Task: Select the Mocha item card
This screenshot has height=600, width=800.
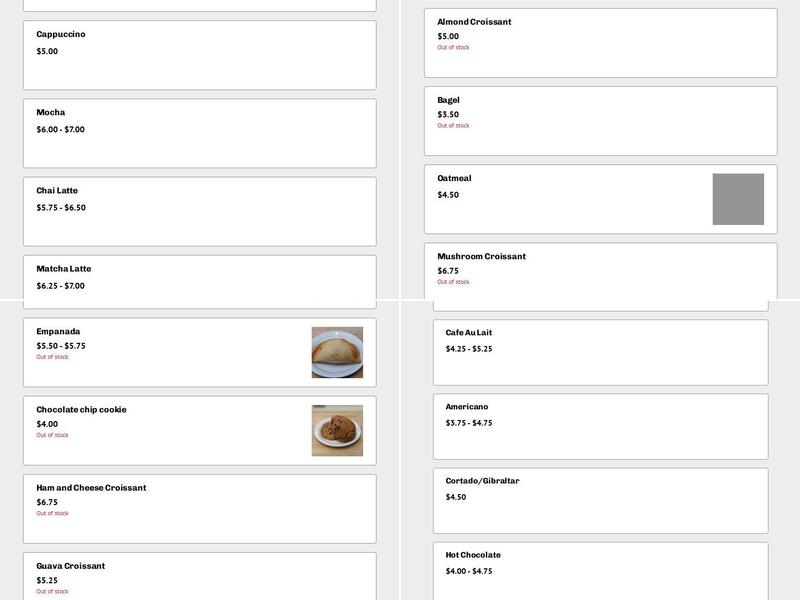Action: tap(199, 133)
